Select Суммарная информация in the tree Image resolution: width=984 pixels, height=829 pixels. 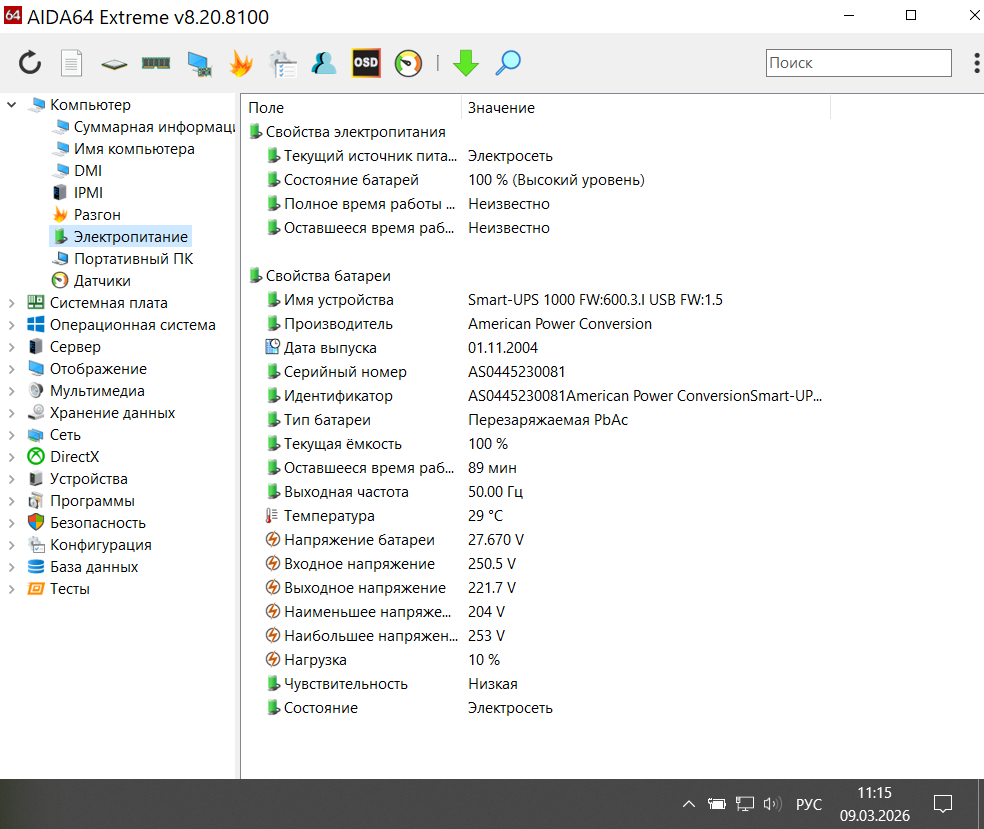[x=154, y=127]
